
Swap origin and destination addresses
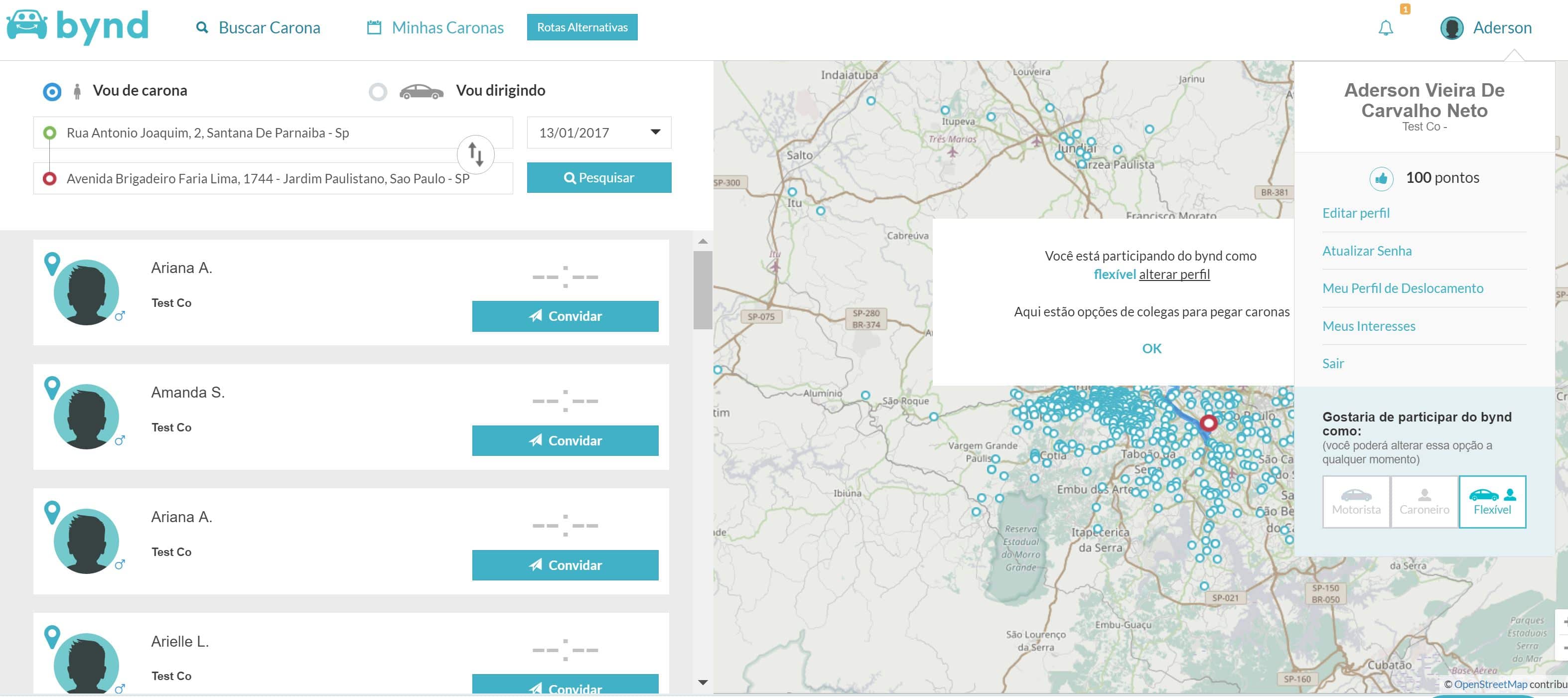pyautogui.click(x=475, y=154)
